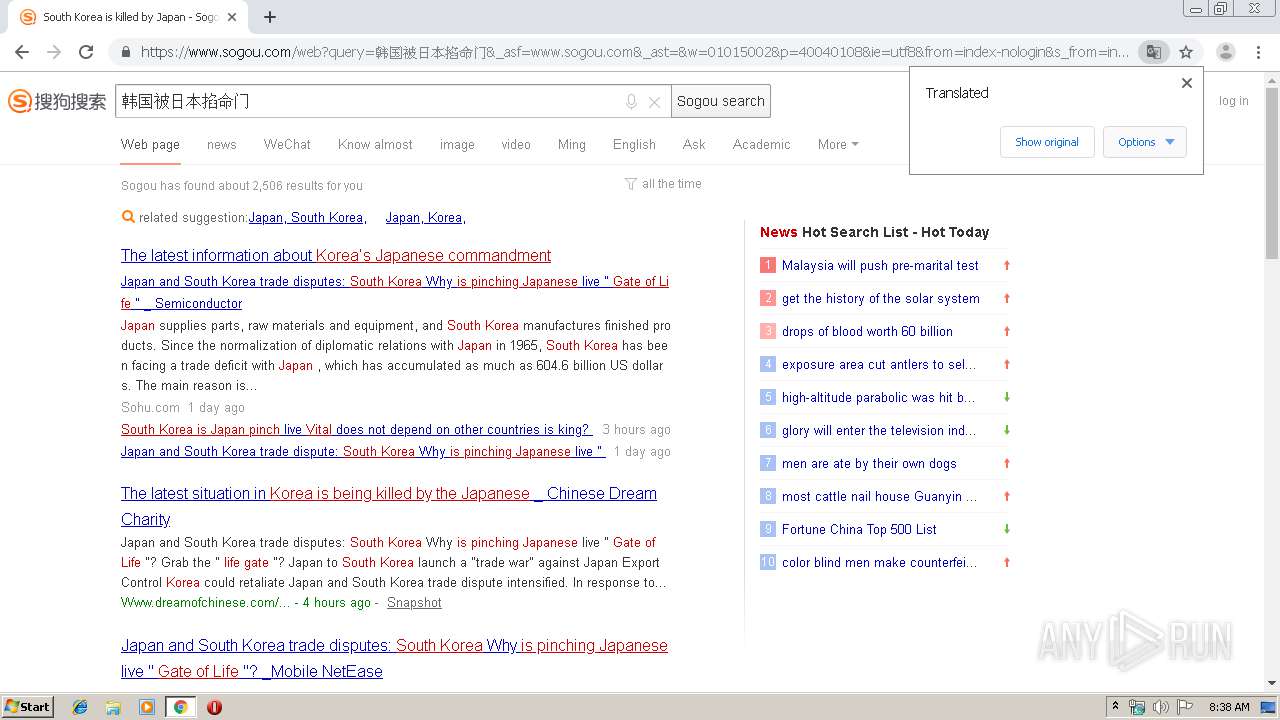Image resolution: width=1280 pixels, height=720 pixels.
Task: Click the browser back arrow
Action: [x=22, y=52]
